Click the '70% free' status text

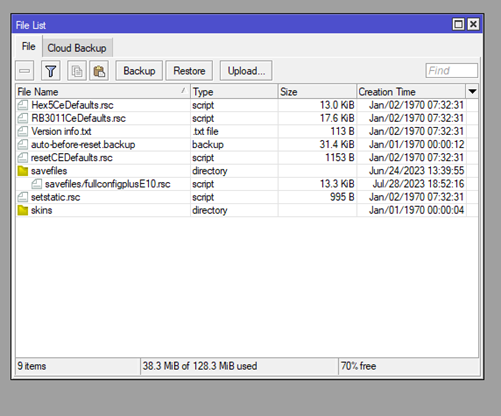coord(358,366)
